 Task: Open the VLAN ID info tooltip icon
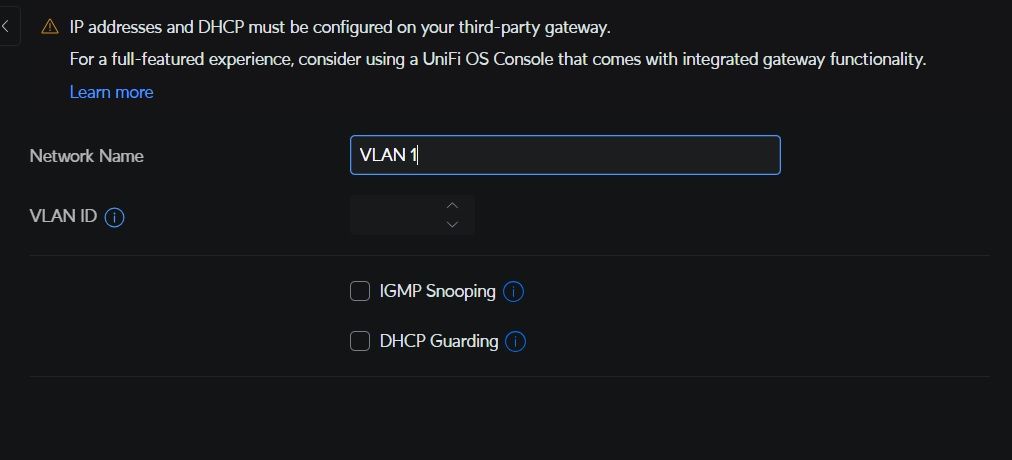(114, 217)
